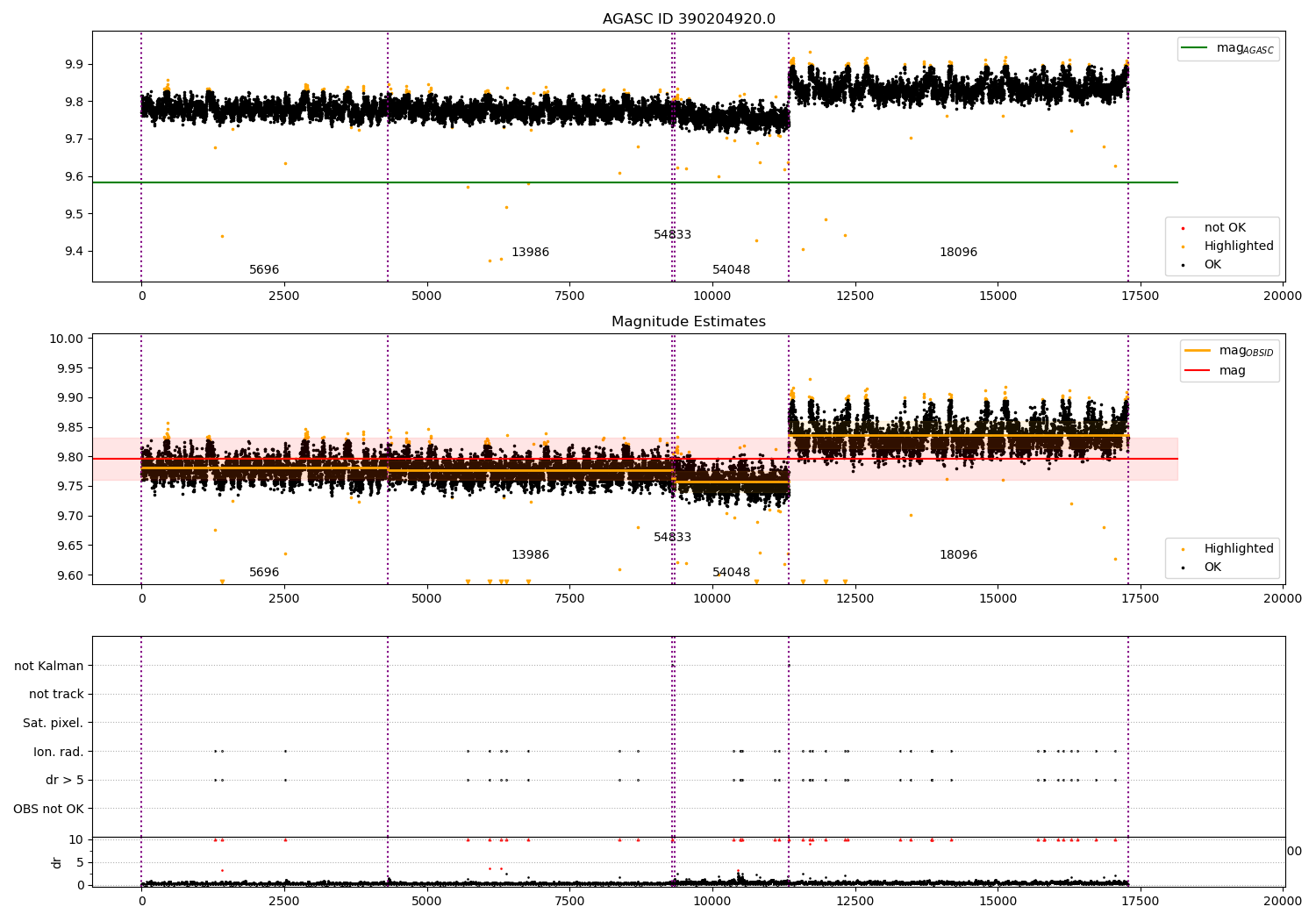Click the 9.9 y-tick on the top plot

point(73,65)
